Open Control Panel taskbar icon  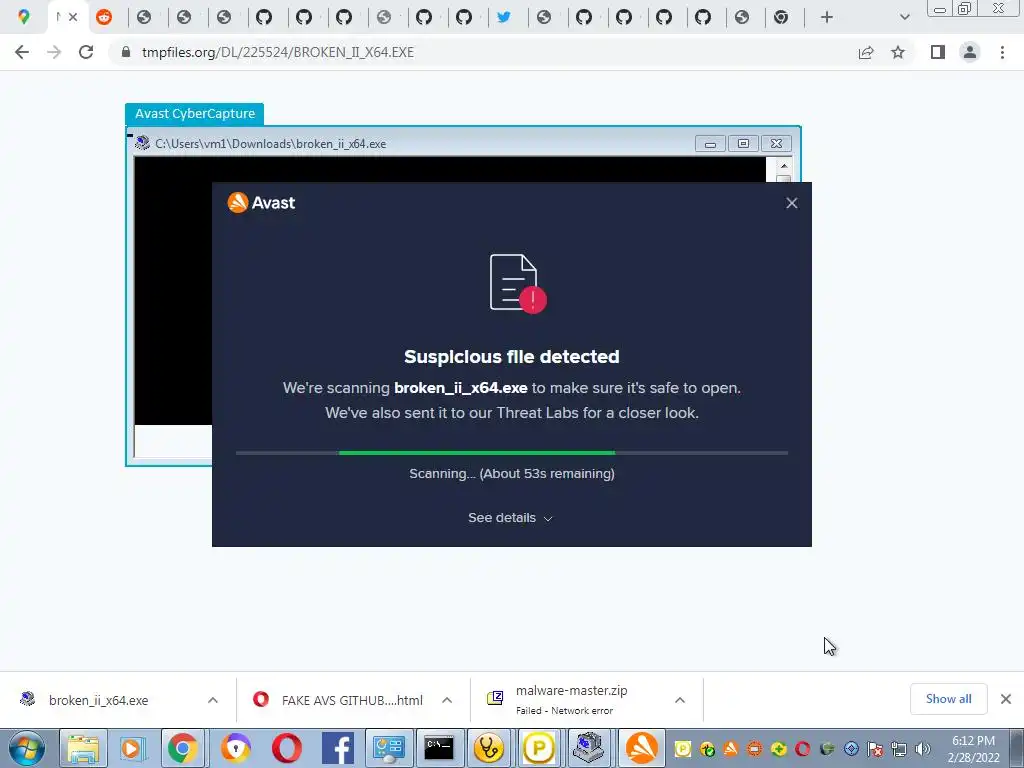[x=389, y=748]
